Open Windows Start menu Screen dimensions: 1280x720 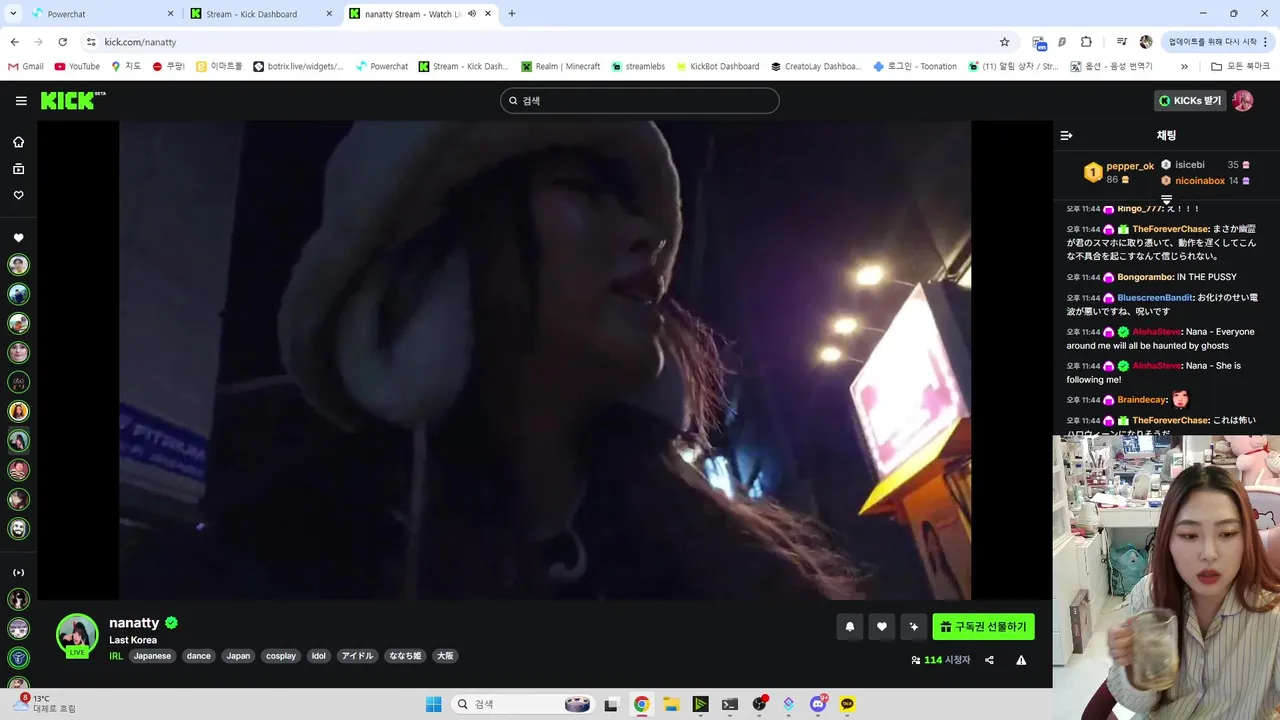(433, 704)
